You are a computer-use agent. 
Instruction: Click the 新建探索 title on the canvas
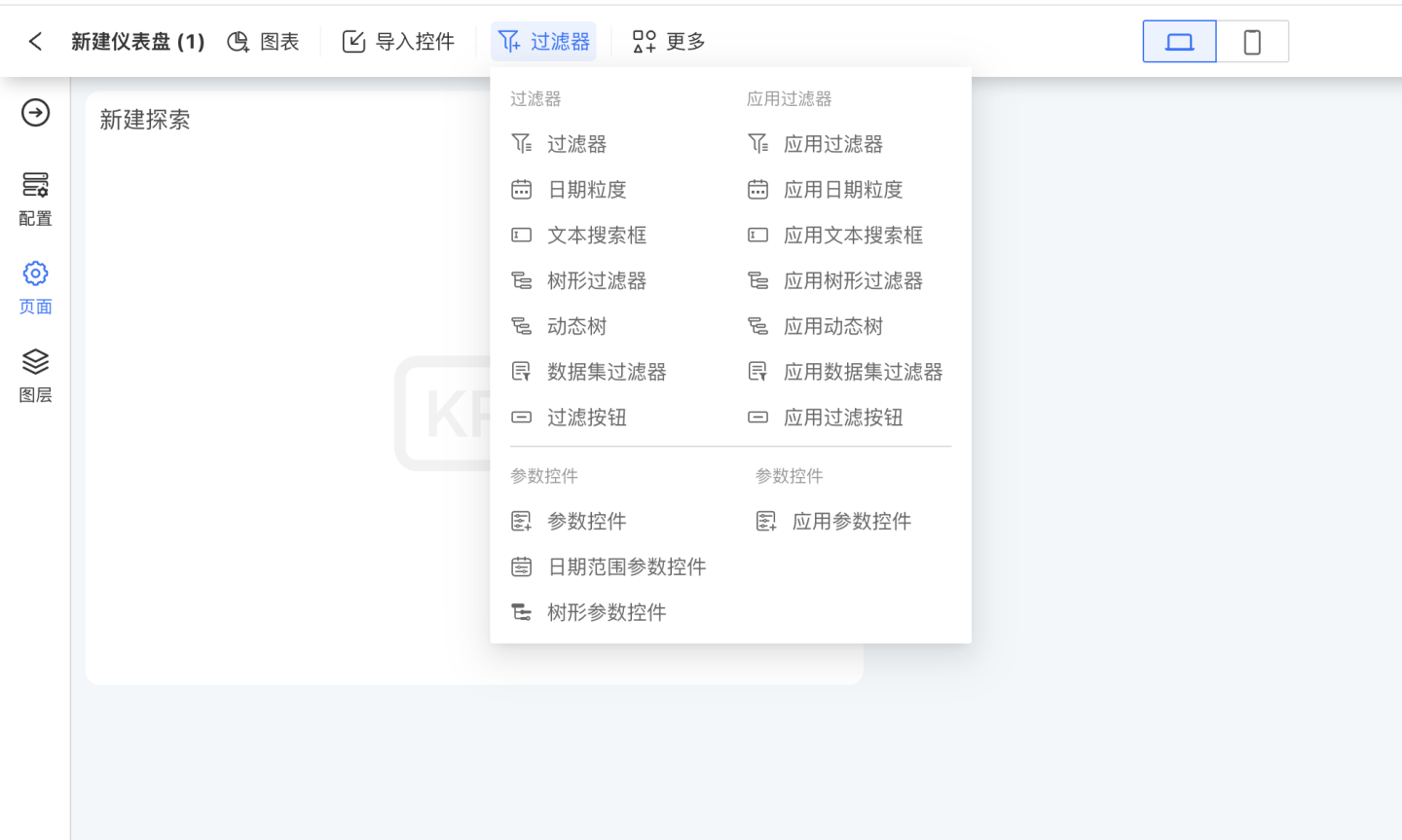[145, 120]
